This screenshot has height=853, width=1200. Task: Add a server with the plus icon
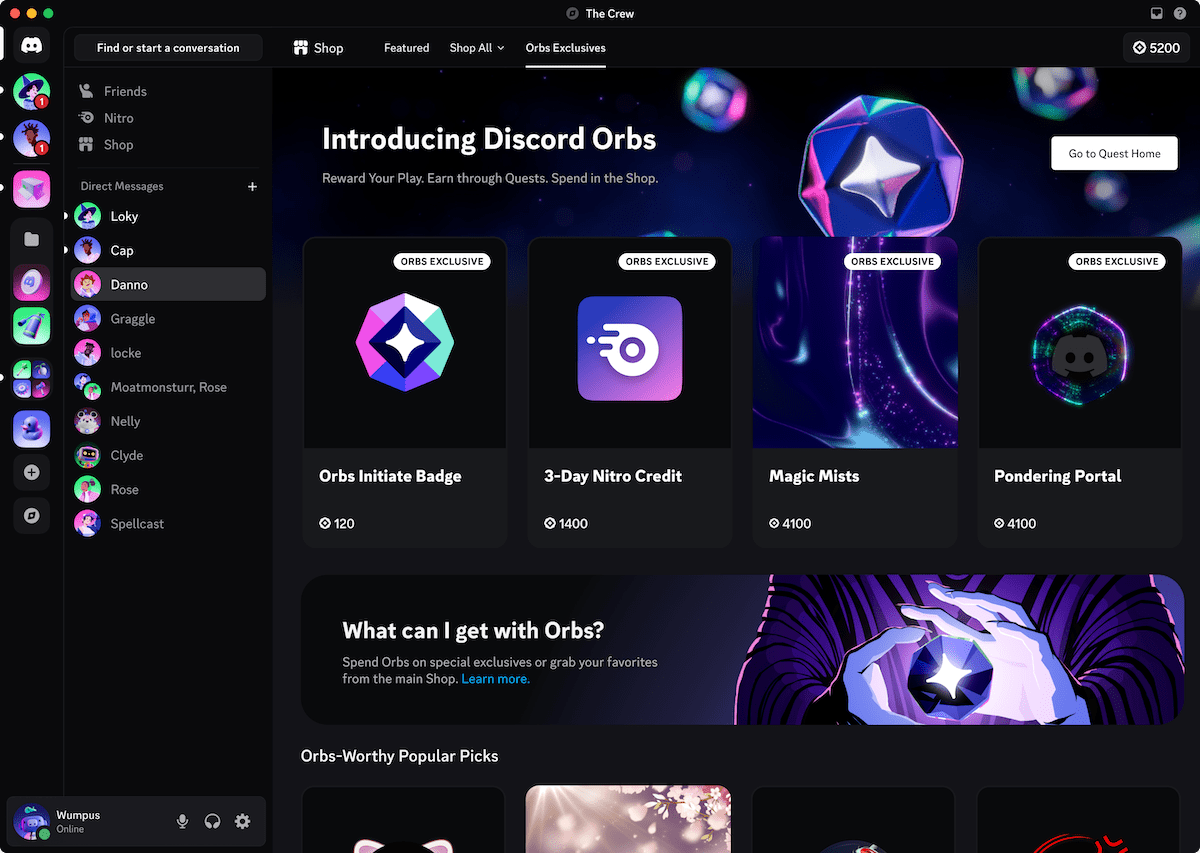point(31,472)
